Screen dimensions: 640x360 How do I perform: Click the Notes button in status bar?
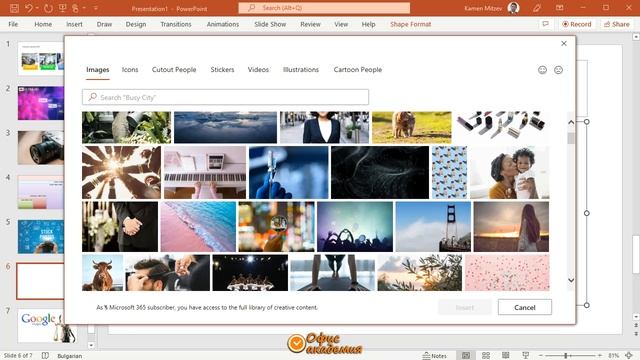click(x=434, y=356)
